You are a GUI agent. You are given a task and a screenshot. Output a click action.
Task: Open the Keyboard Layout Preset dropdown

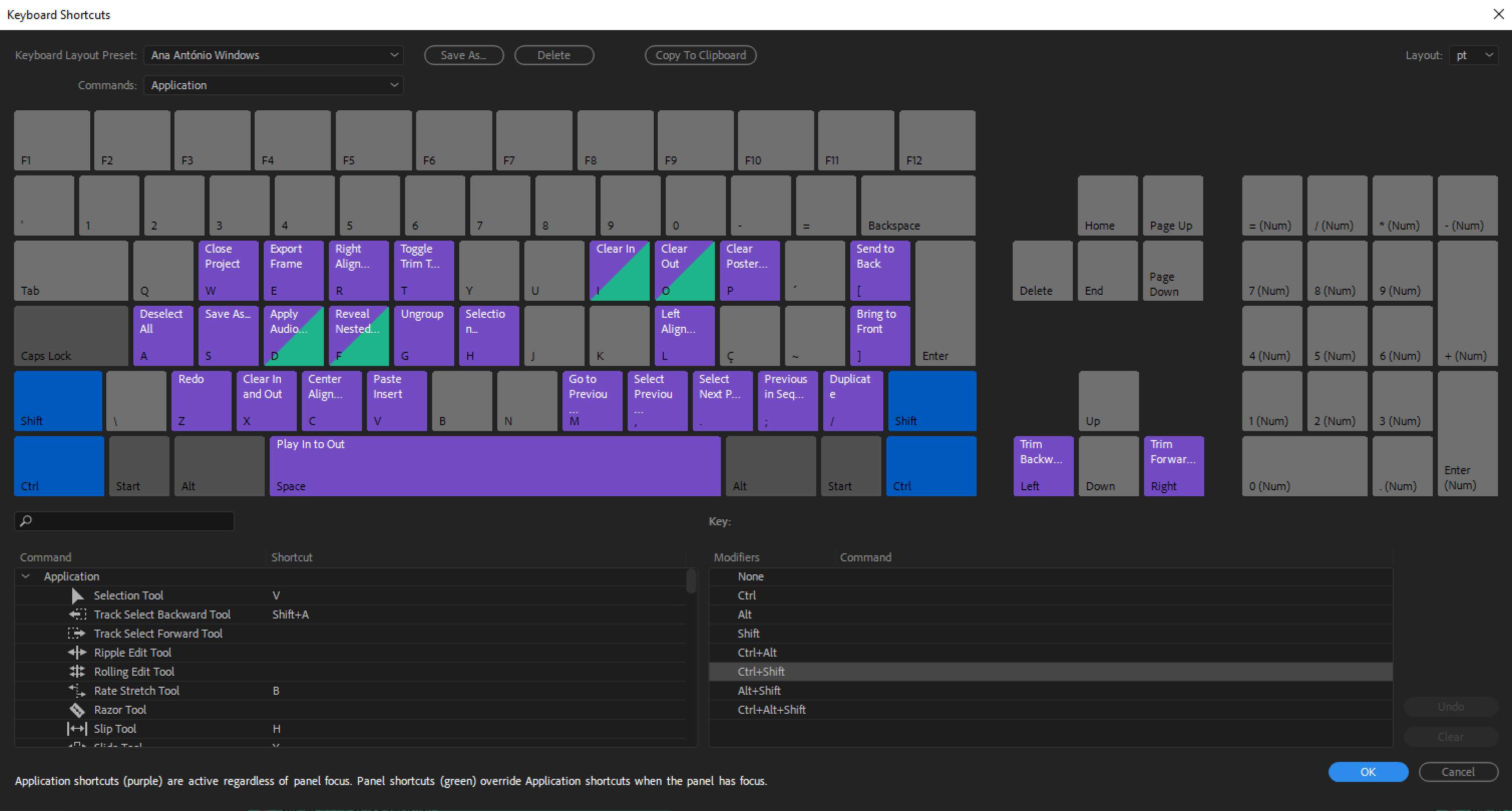click(x=274, y=55)
